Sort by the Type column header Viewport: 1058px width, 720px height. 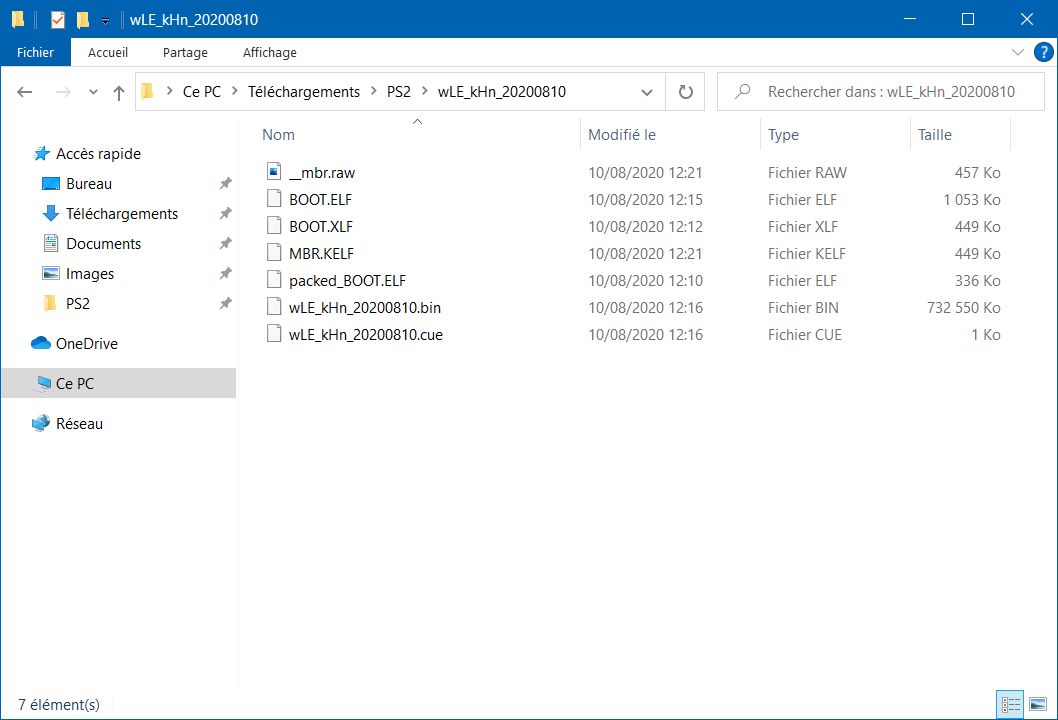(x=783, y=135)
